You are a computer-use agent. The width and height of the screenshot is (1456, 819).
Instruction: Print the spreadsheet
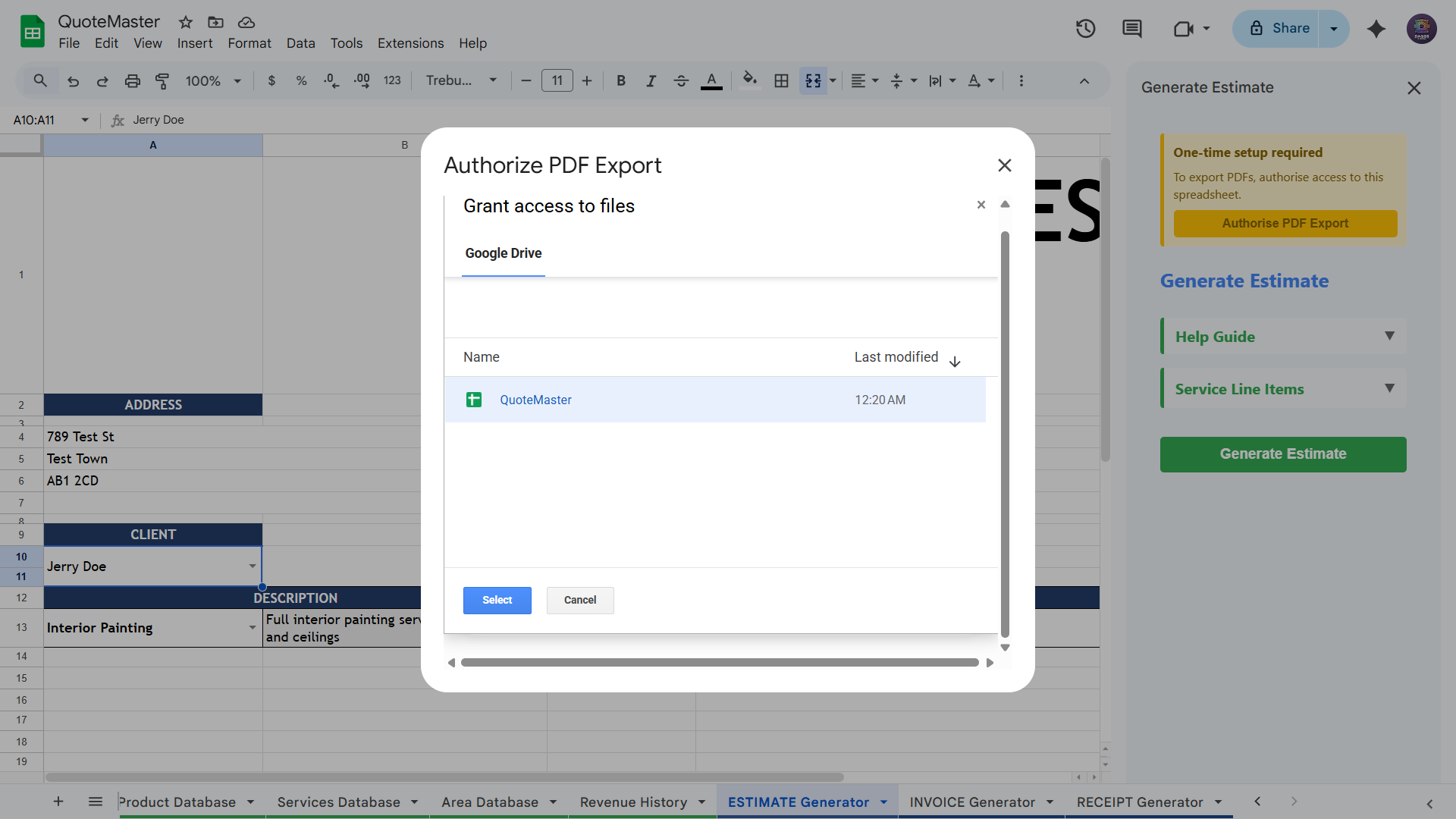tap(133, 80)
